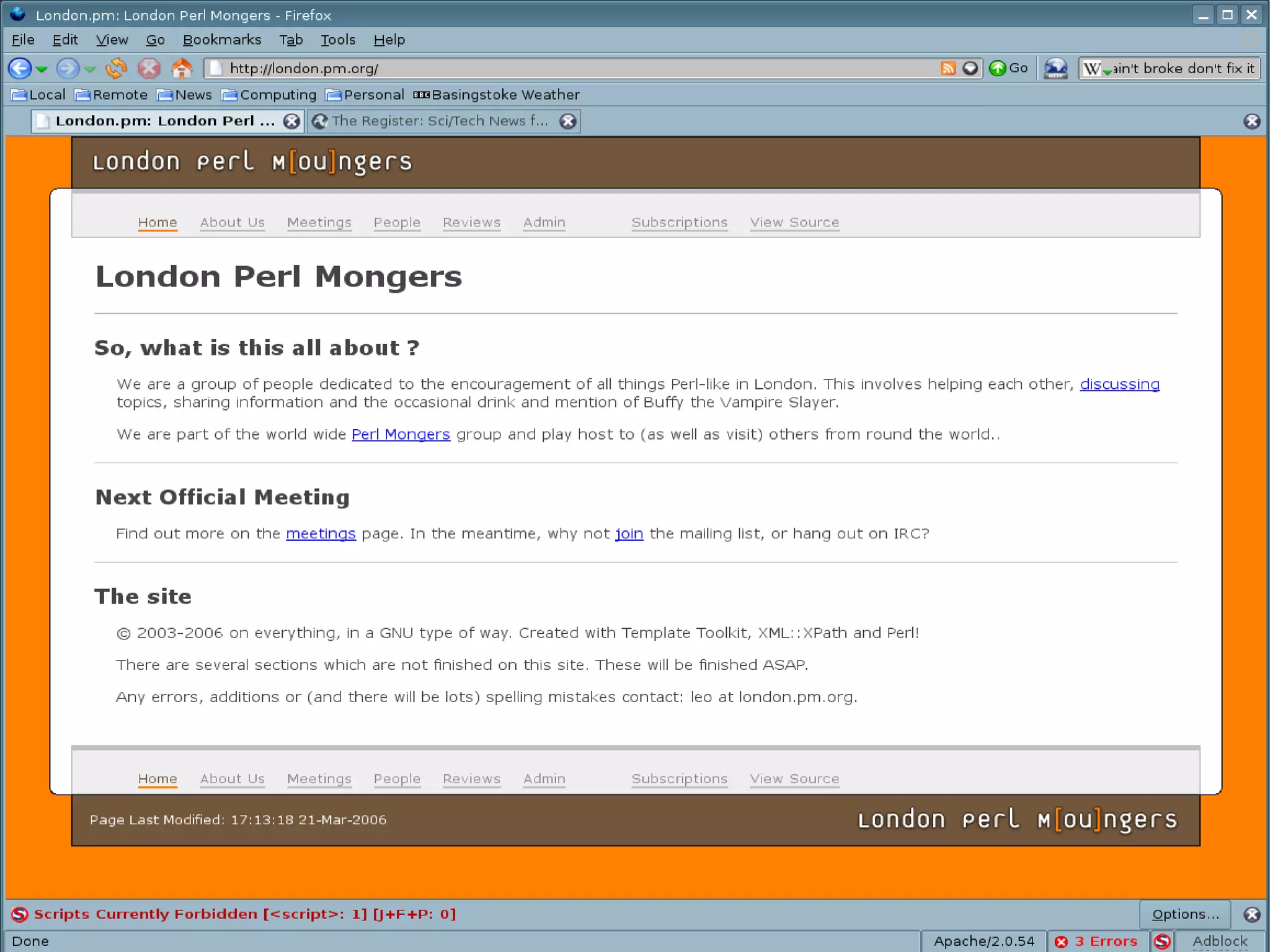Follow the 'join' mailing list hyperlink
Screen dimensions: 1270x952
pyautogui.click(x=629, y=533)
